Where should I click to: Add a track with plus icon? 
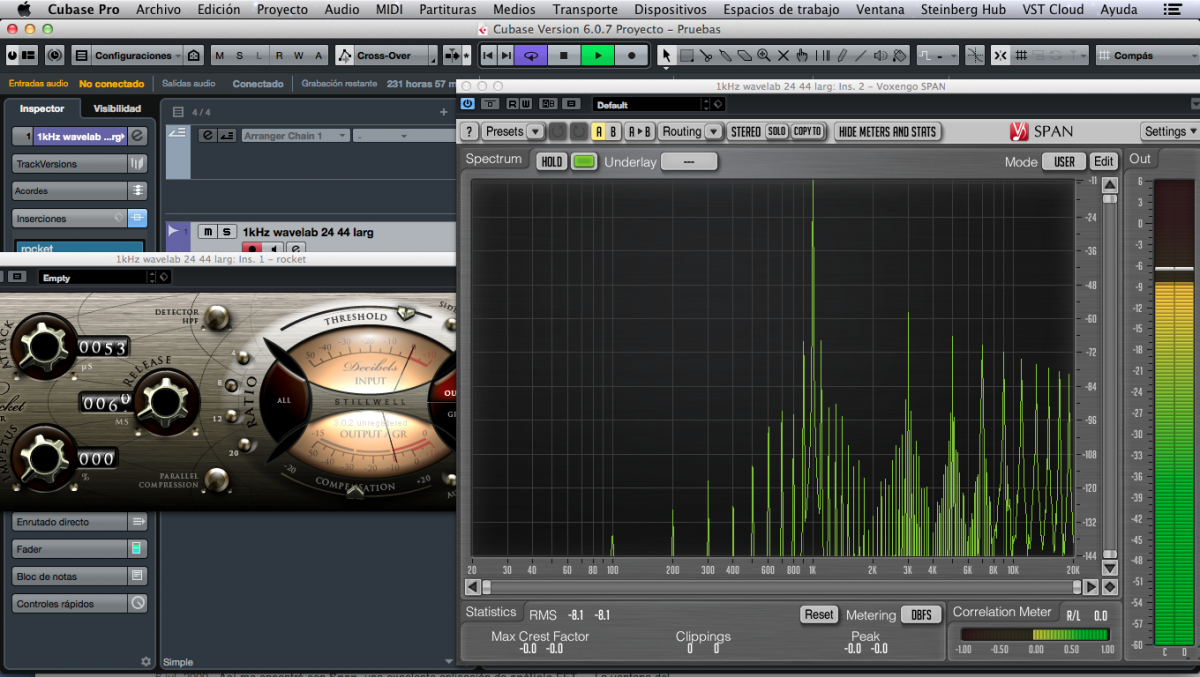[x=444, y=112]
